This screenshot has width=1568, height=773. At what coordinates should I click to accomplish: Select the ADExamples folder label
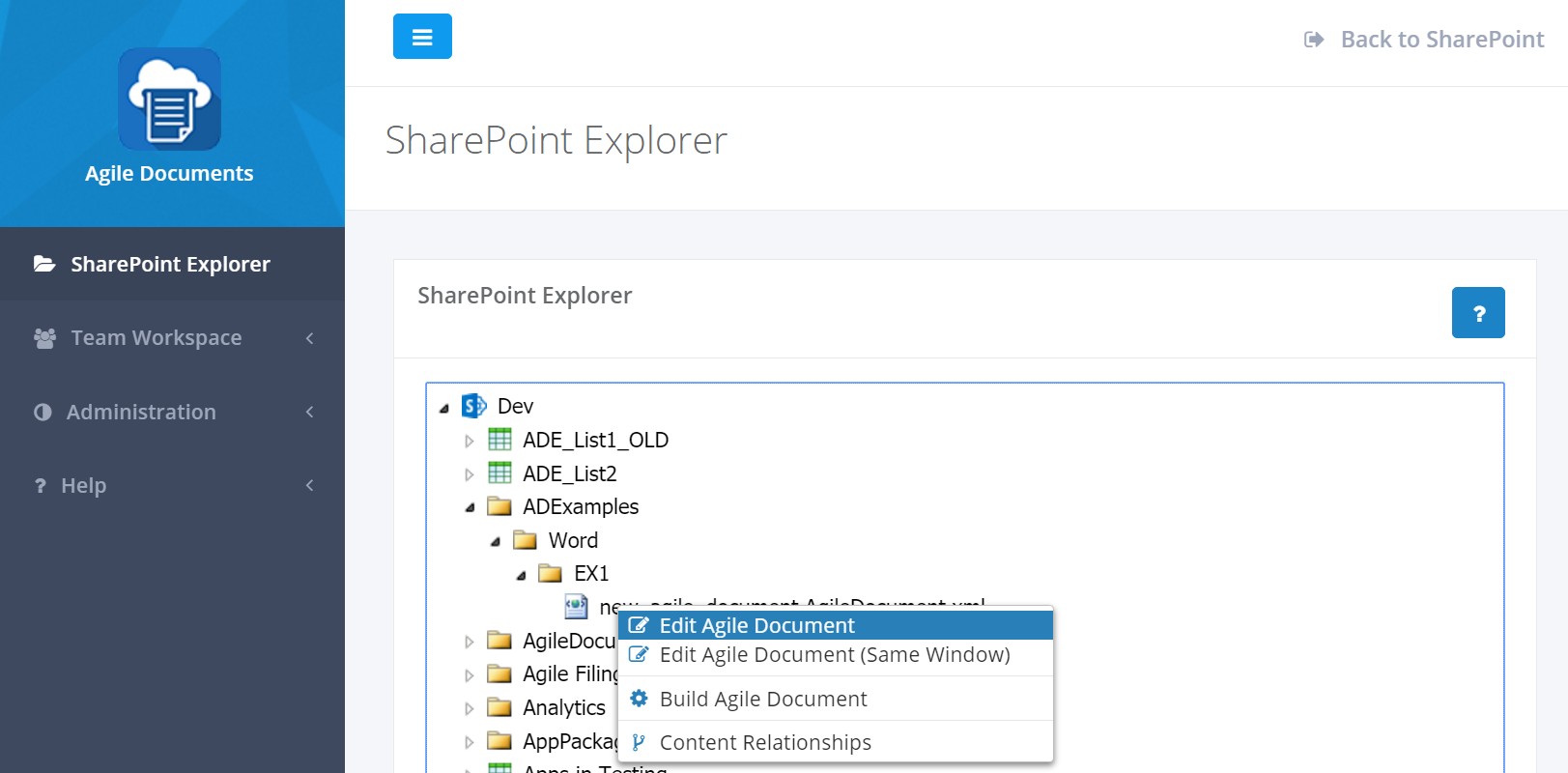pos(581,506)
